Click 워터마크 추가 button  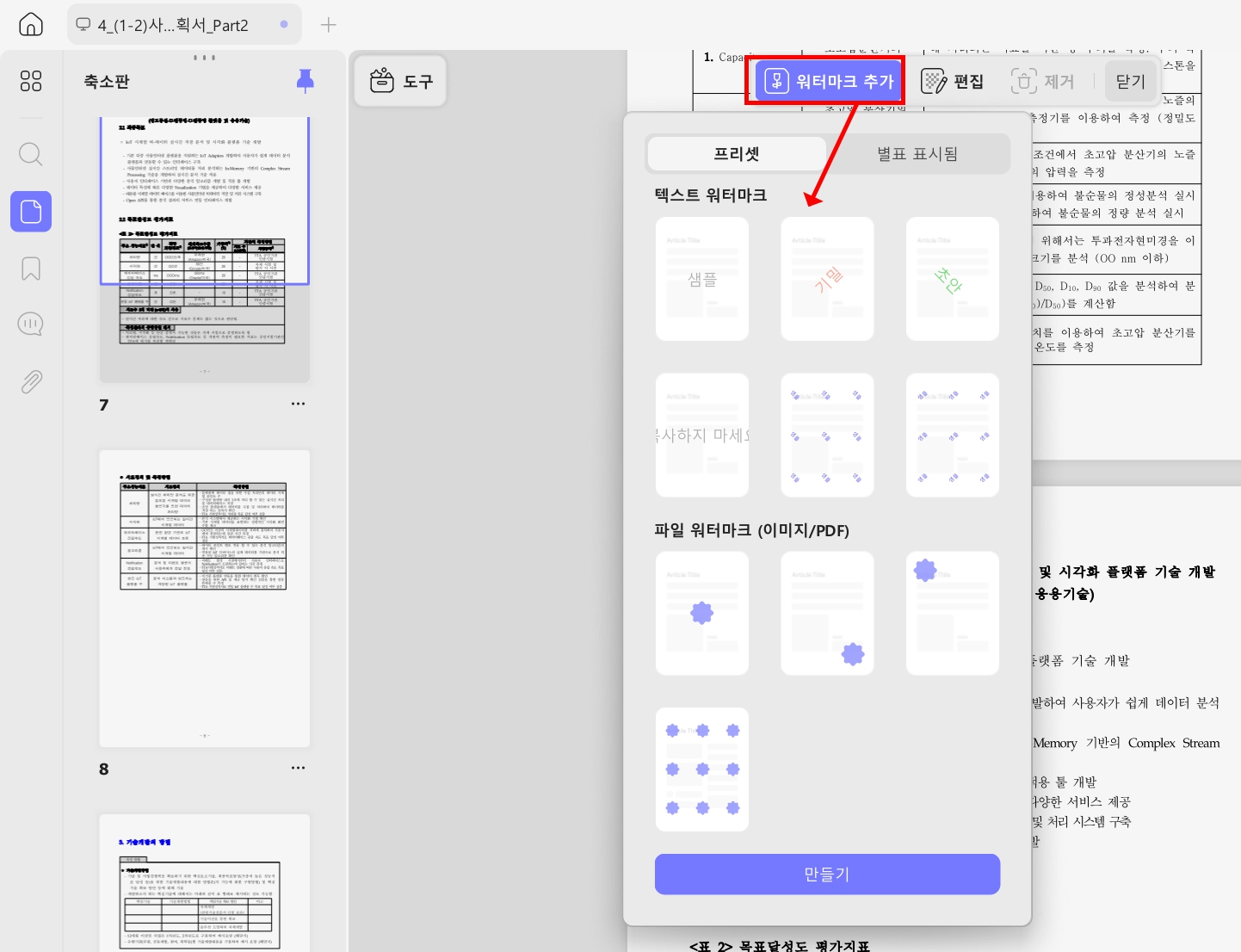[829, 81]
